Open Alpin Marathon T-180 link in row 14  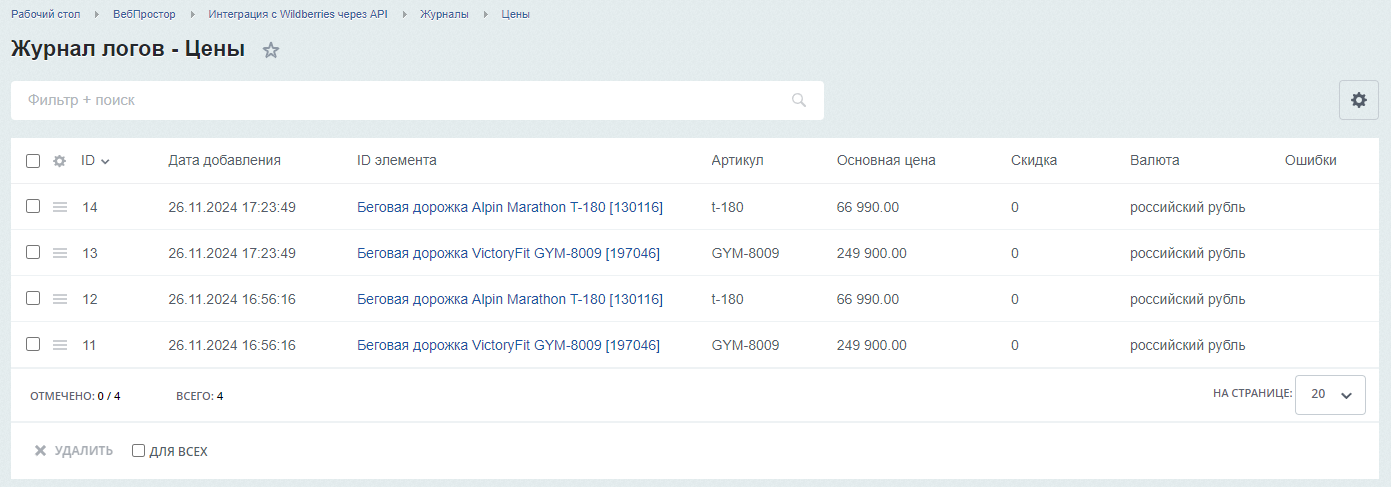[x=510, y=207]
